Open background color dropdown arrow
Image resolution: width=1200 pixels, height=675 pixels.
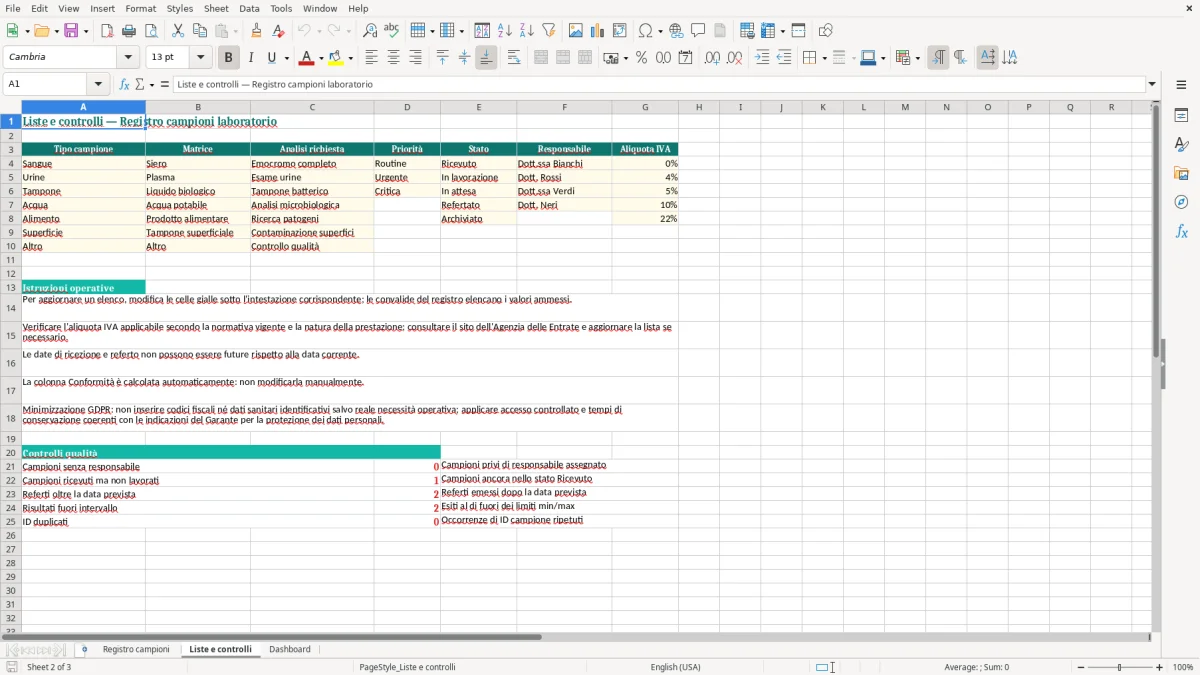pyautogui.click(x=350, y=58)
